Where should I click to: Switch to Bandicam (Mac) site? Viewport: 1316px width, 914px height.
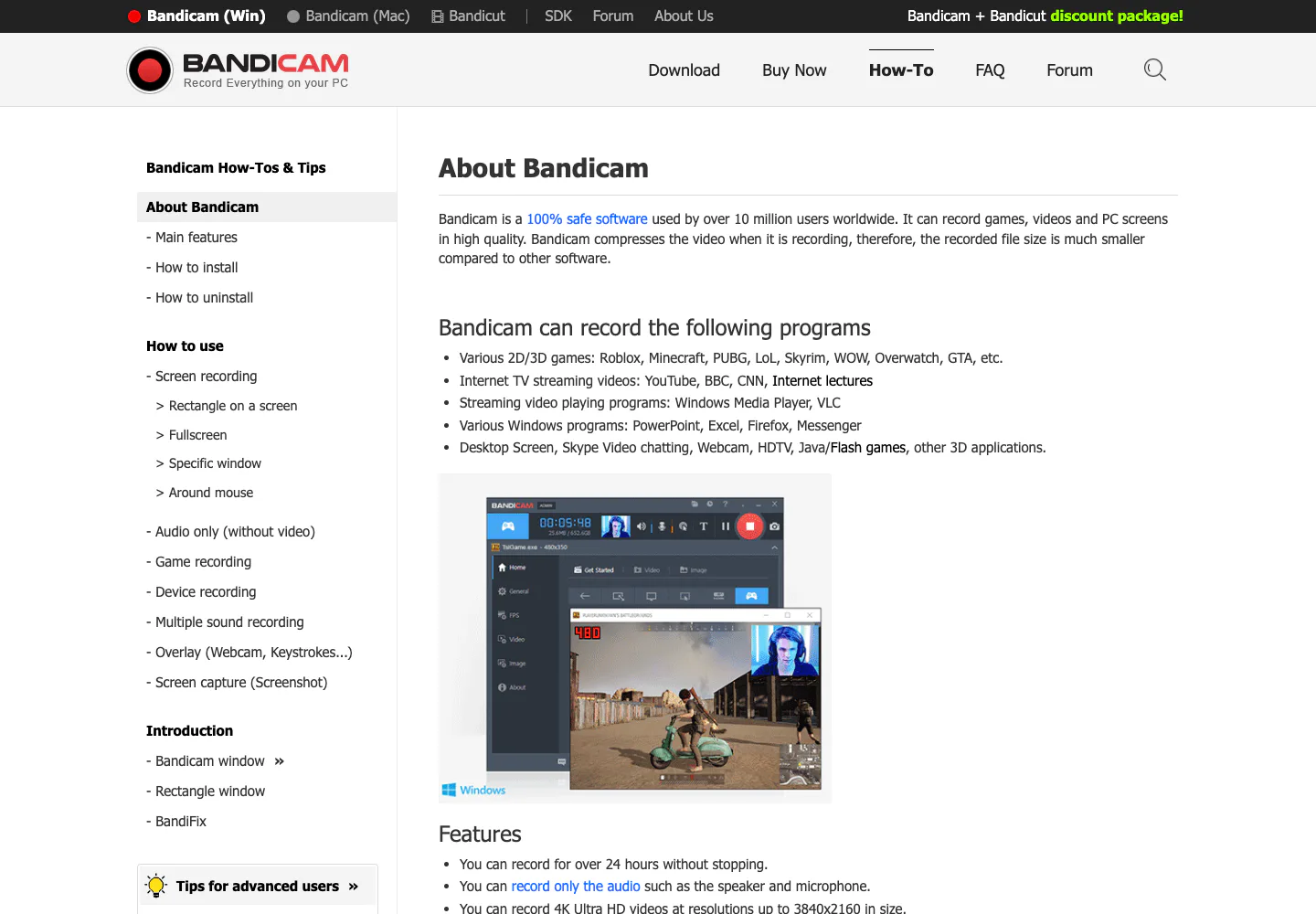348,16
